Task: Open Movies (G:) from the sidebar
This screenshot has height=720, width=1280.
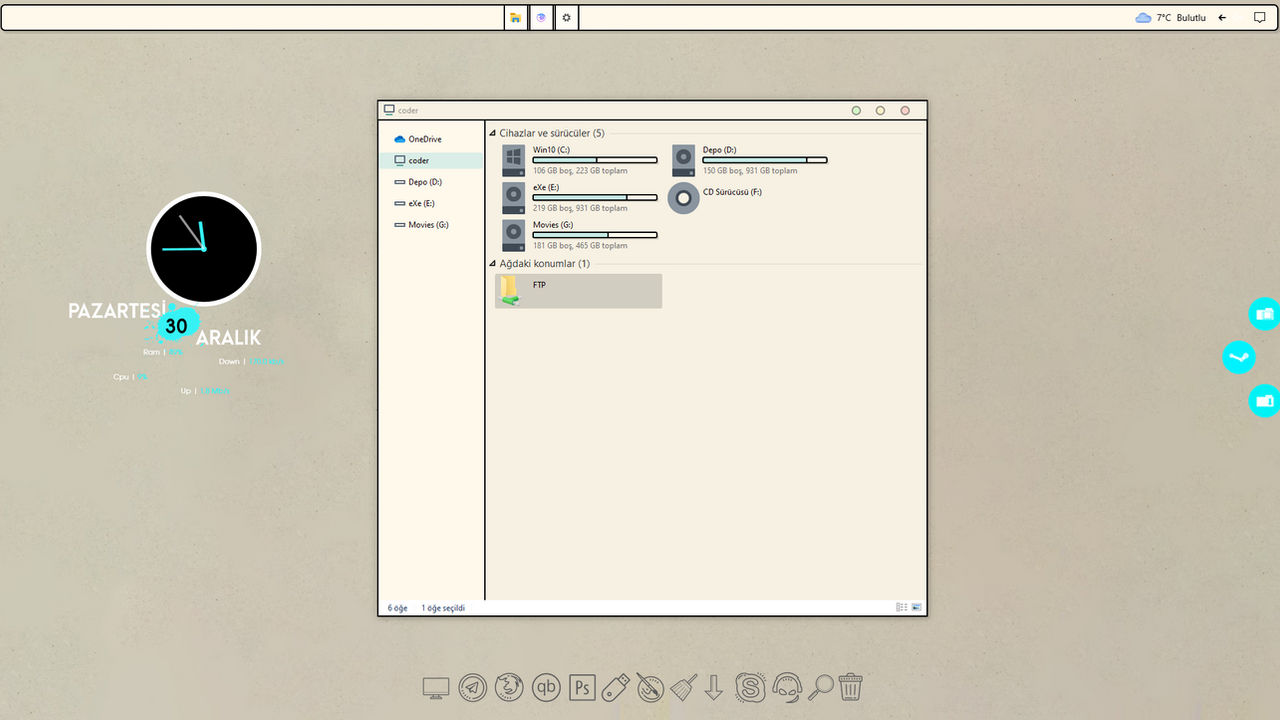Action: [422, 224]
